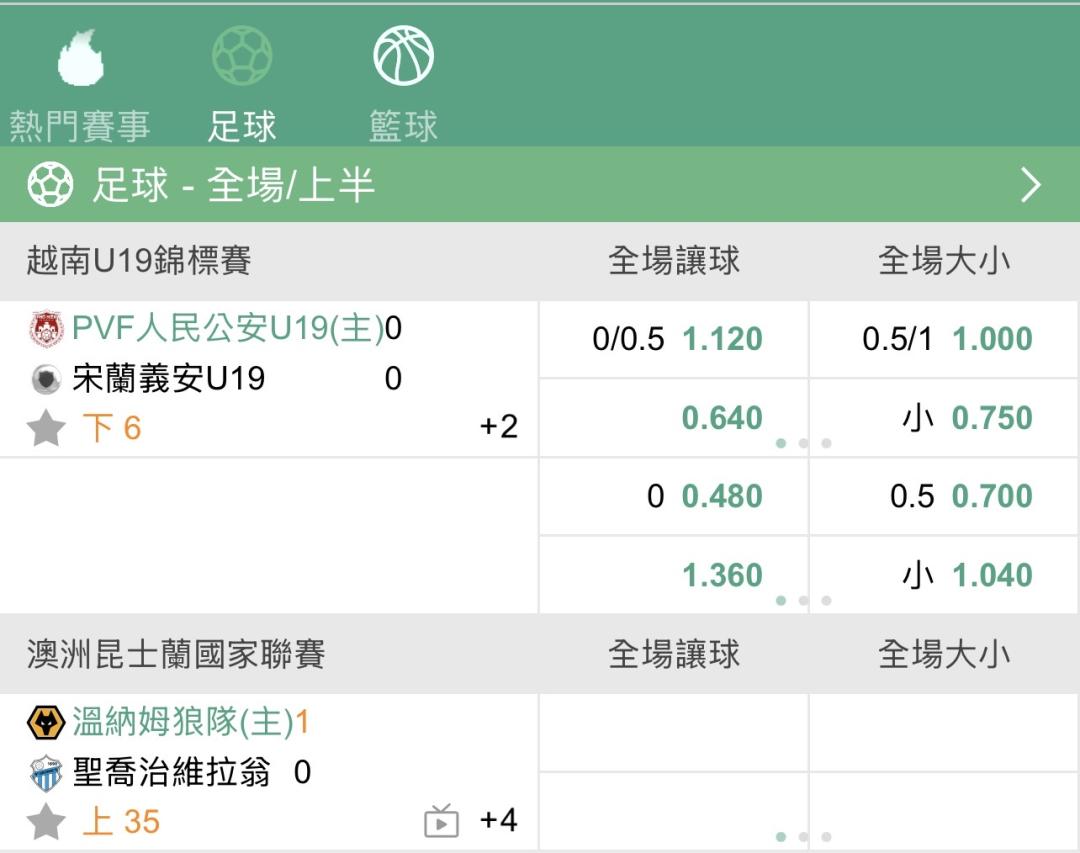The width and height of the screenshot is (1080, 853).
Task: Favorite the 溫納姆狼隊 match star
Action: click(46, 823)
